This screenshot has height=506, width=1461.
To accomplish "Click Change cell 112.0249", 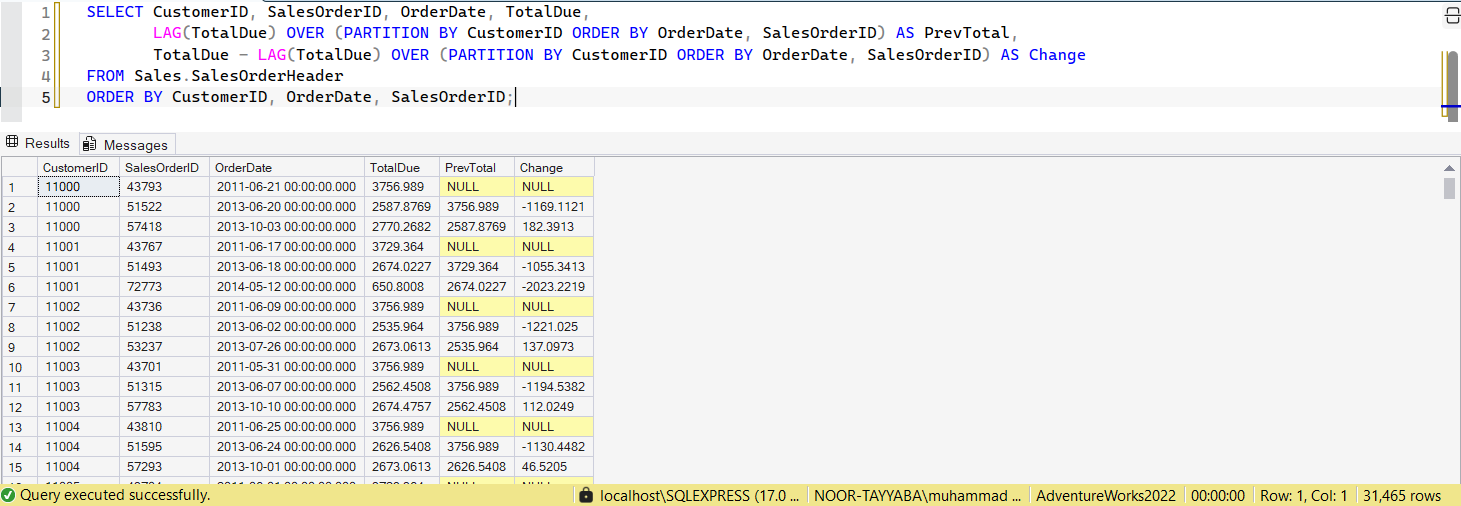I will (554, 407).
